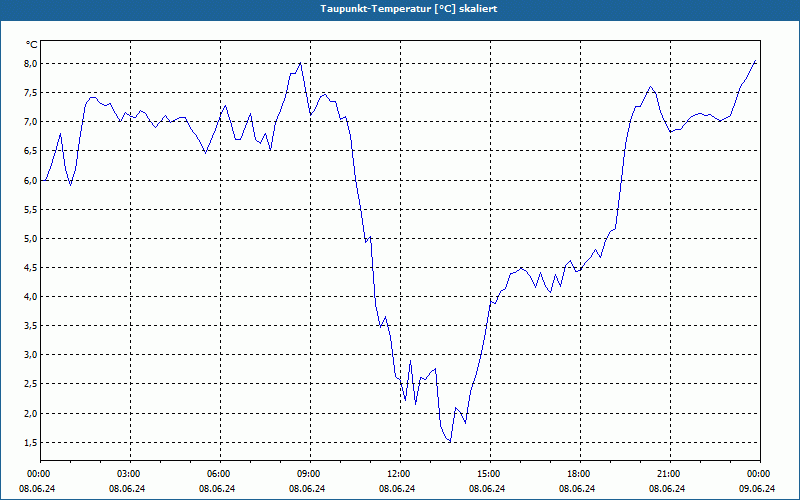Click the '09:00' time label
Viewport: 800px width, 500px height.
tap(310, 474)
